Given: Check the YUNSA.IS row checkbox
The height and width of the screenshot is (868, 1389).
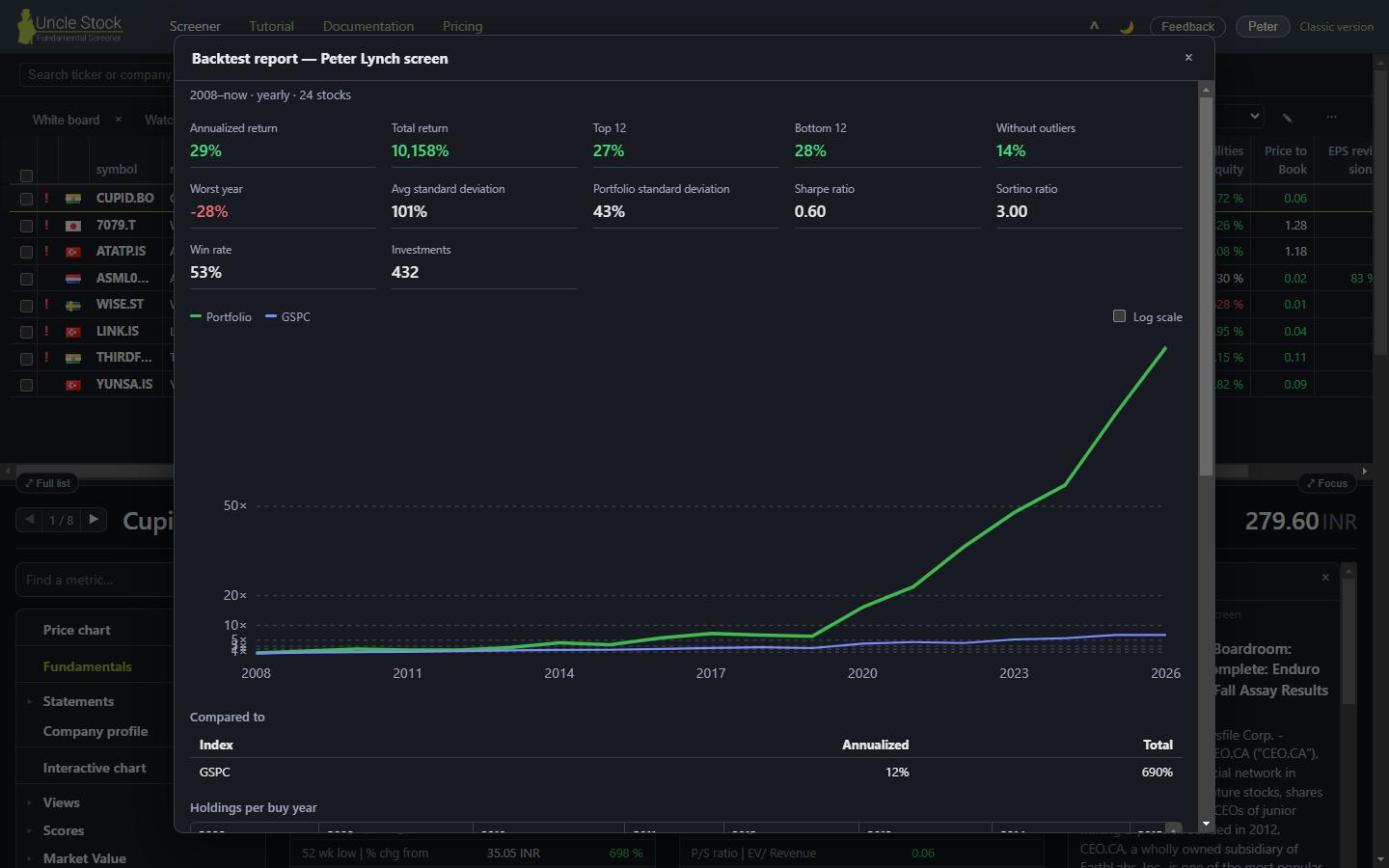Looking at the screenshot, I should (x=26, y=384).
